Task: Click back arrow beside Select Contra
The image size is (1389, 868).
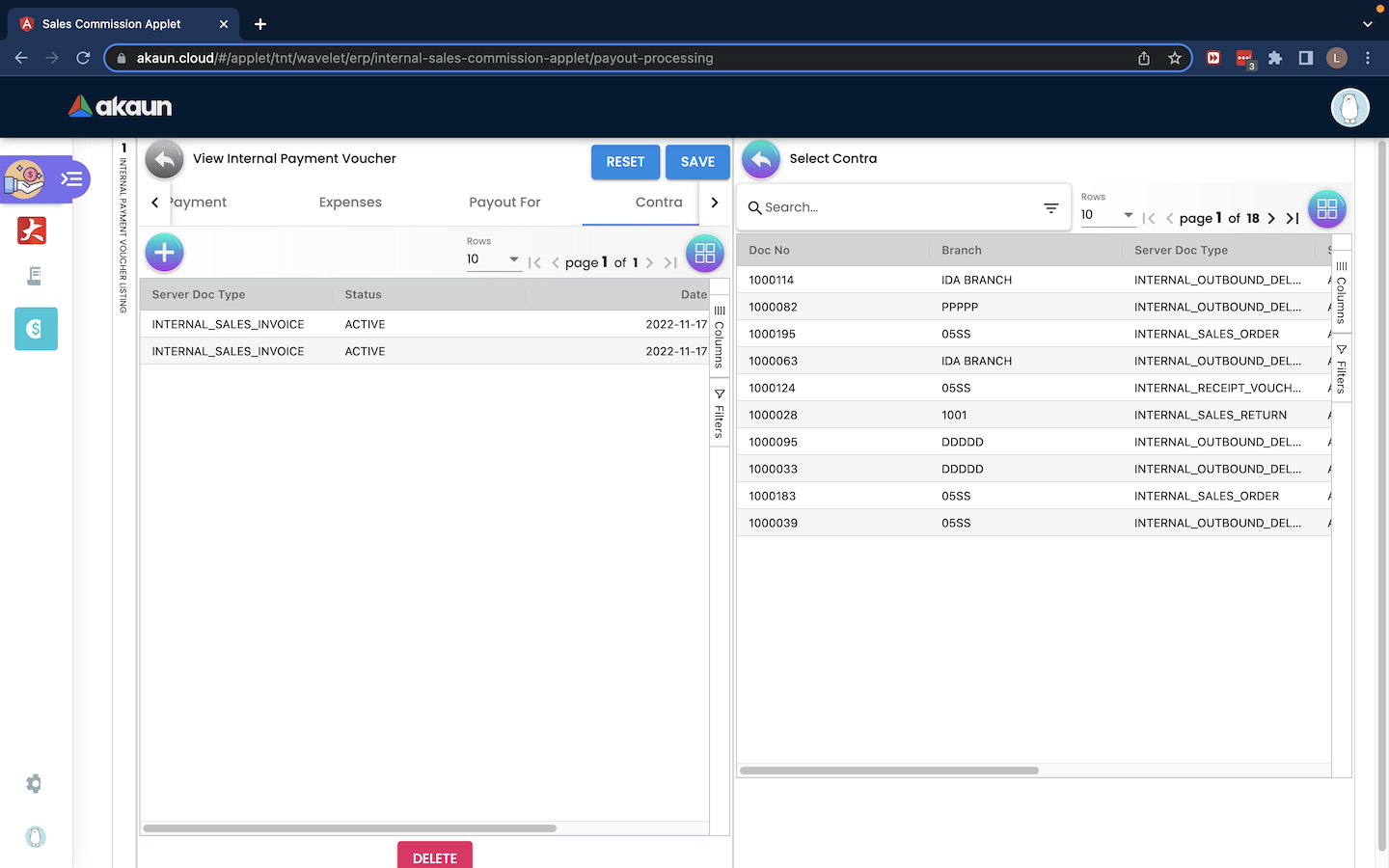Action: [x=760, y=160]
